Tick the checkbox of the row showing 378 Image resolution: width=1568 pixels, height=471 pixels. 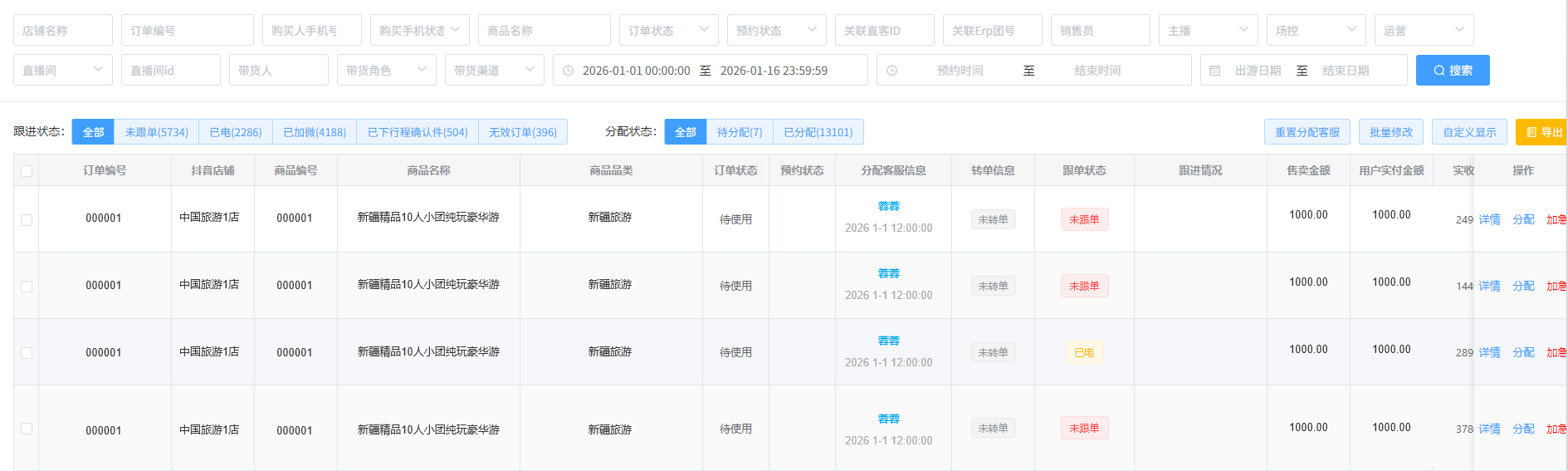[x=27, y=429]
